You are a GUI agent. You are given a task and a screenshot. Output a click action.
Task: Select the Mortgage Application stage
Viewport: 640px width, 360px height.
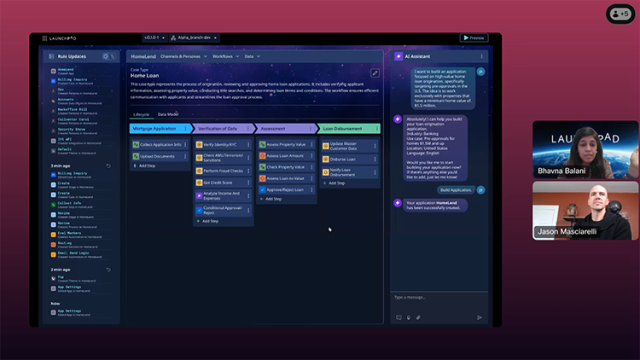(x=160, y=129)
